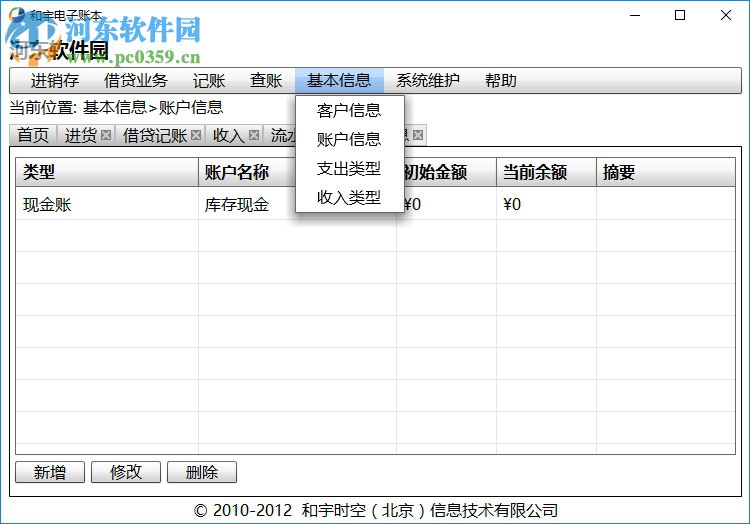The height and width of the screenshot is (524, 750).
Task: Sort by the 初始金额 column header
Action: (x=450, y=172)
